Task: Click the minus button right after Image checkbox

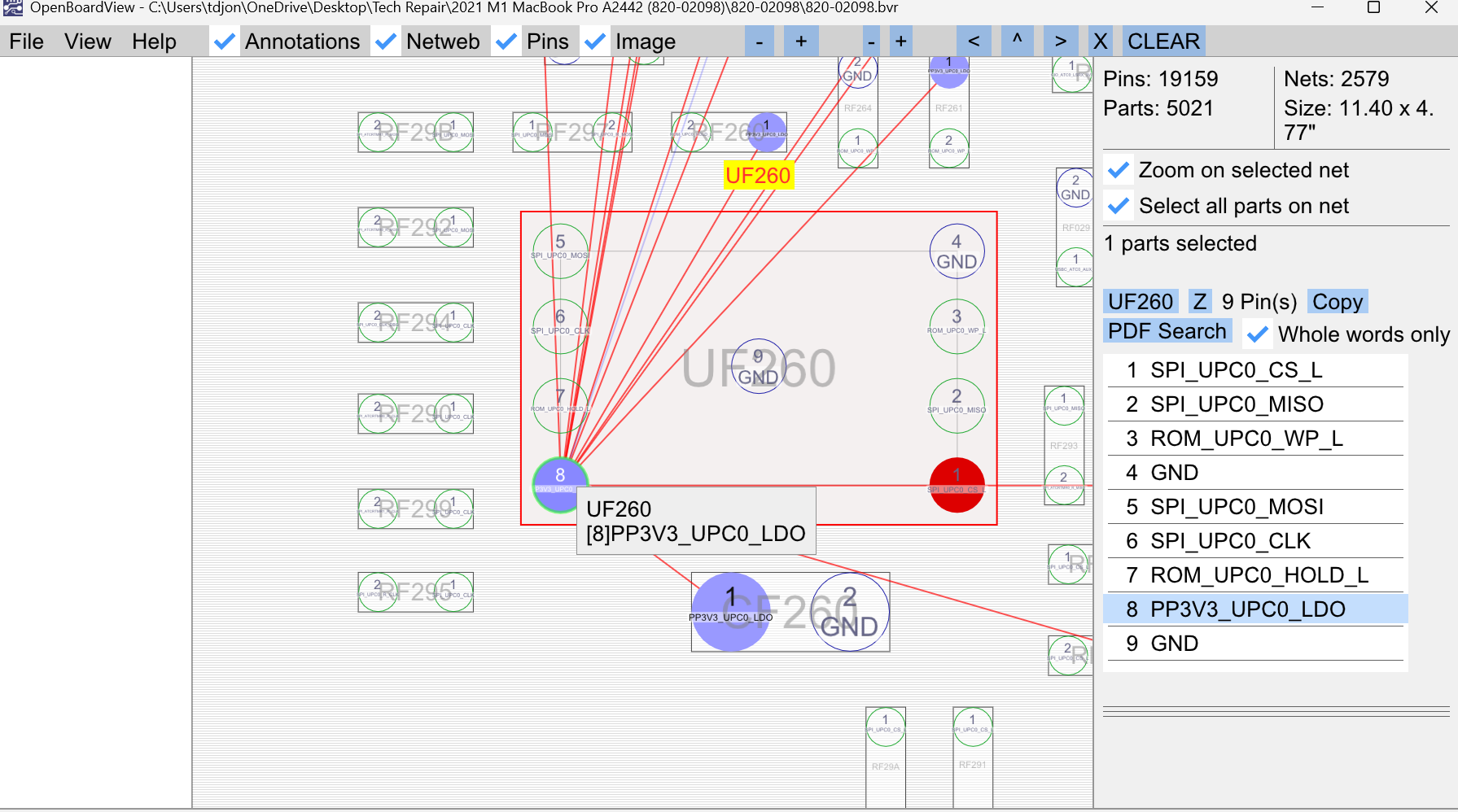Action: (760, 41)
